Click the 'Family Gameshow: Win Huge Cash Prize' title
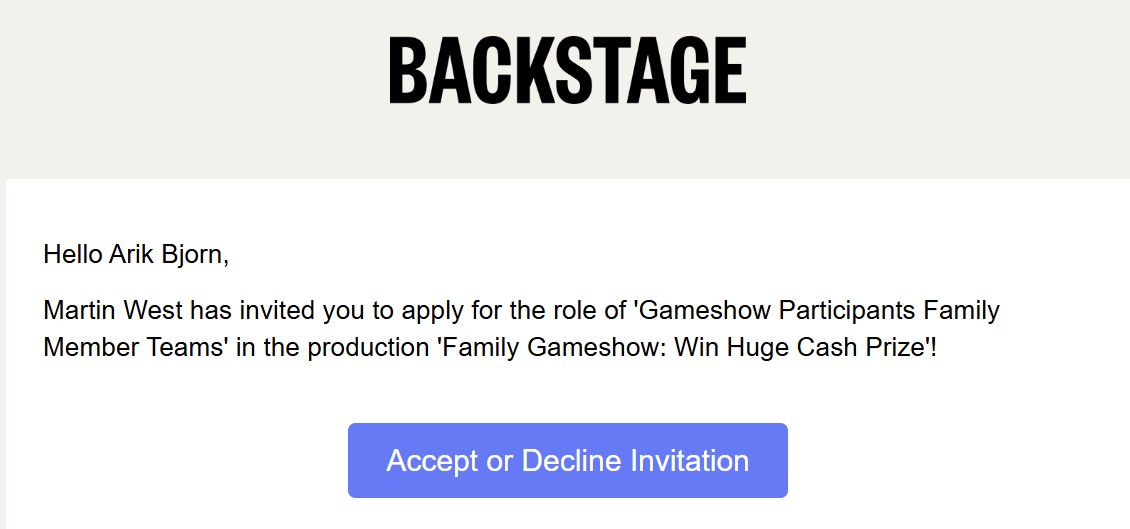The width and height of the screenshot is (1130, 529). 681,348
